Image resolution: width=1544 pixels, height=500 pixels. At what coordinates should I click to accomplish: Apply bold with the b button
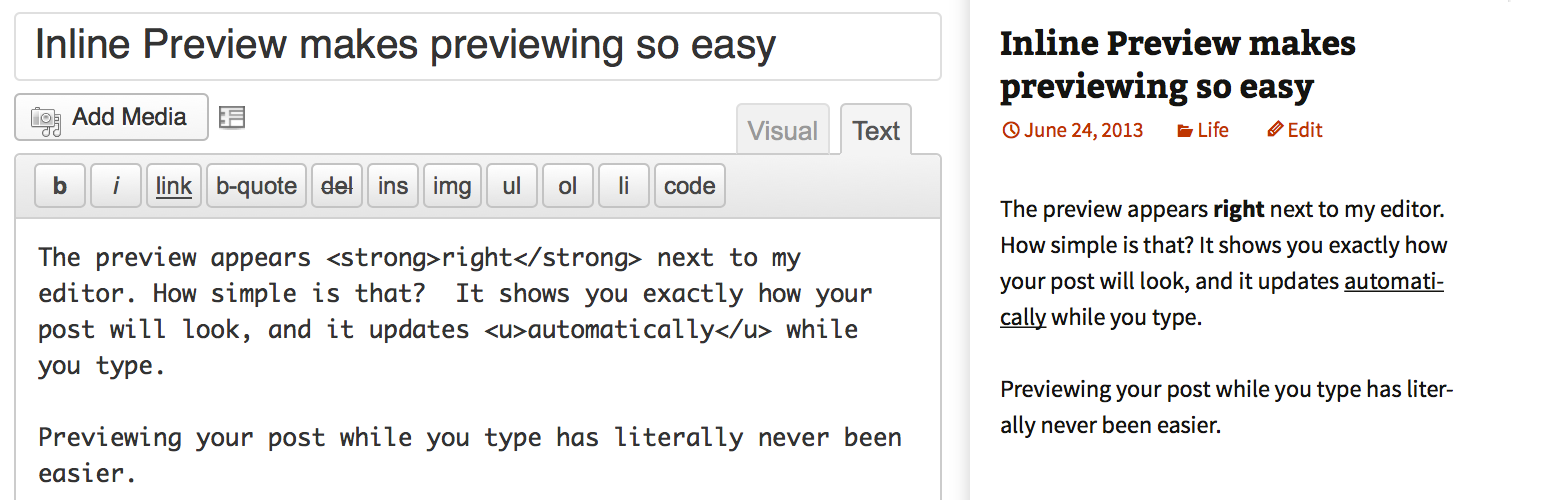click(60, 186)
